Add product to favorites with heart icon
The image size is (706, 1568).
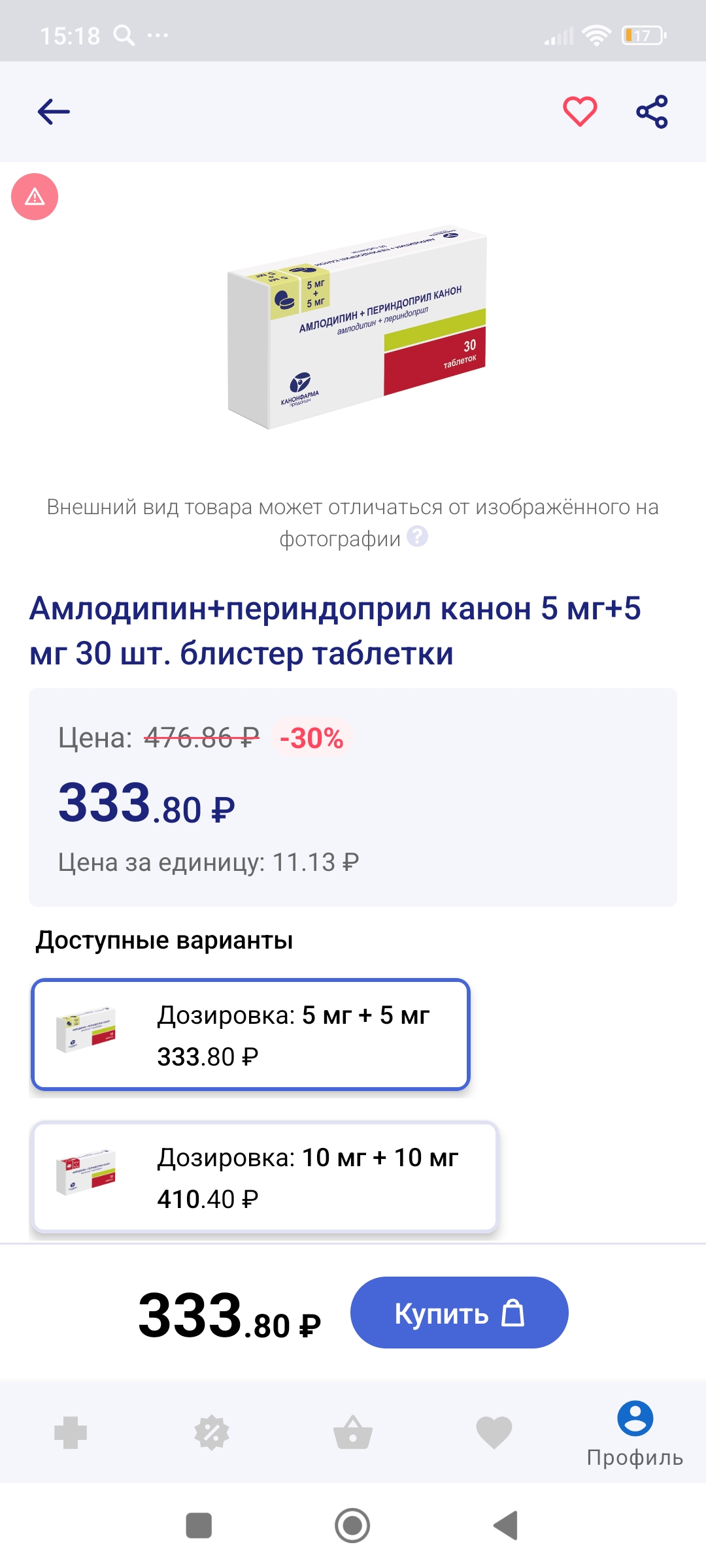580,111
